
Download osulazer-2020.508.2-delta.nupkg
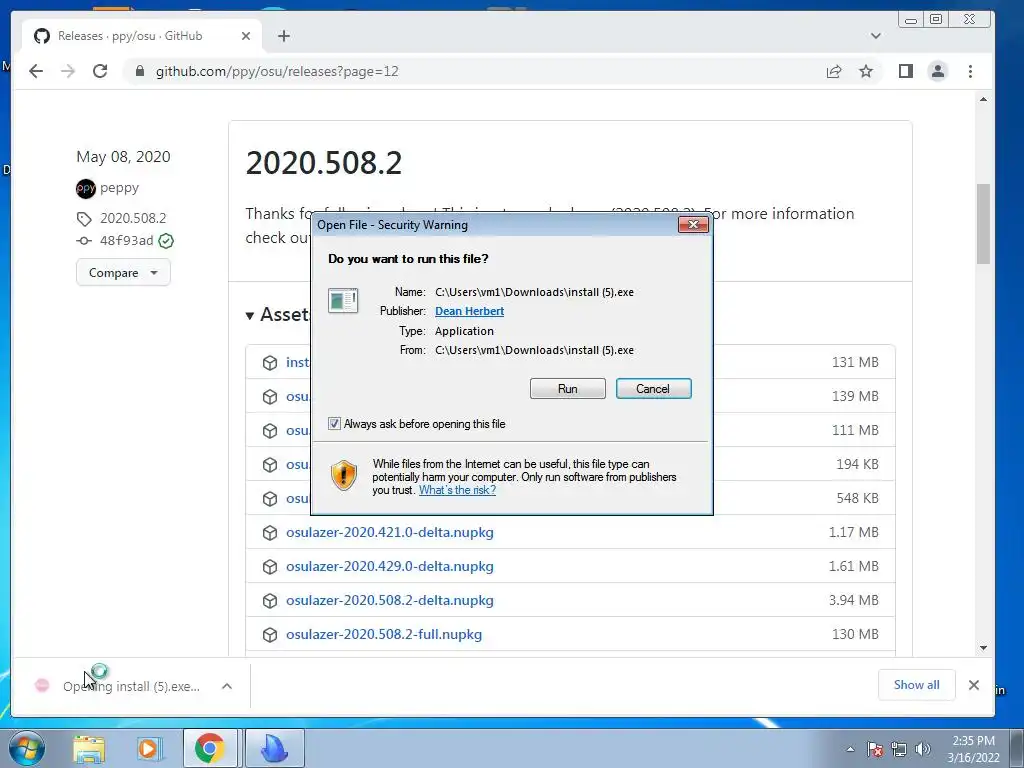pos(390,600)
